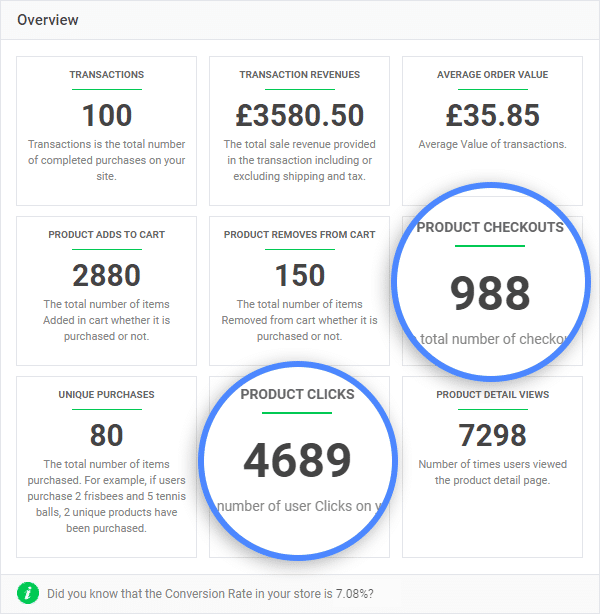Click the Overview panel heading
600x614 pixels.
tap(48, 20)
